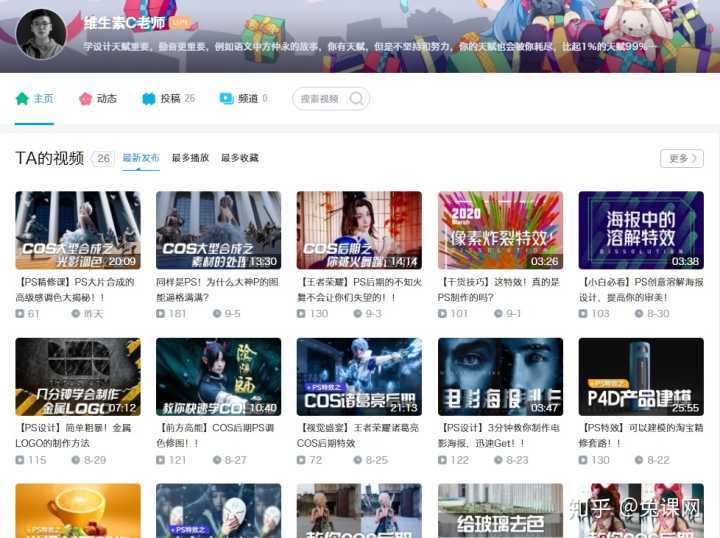Click the play-count icon under the 光影调色 video
720x538 pixels.
pyautogui.click(x=20, y=314)
